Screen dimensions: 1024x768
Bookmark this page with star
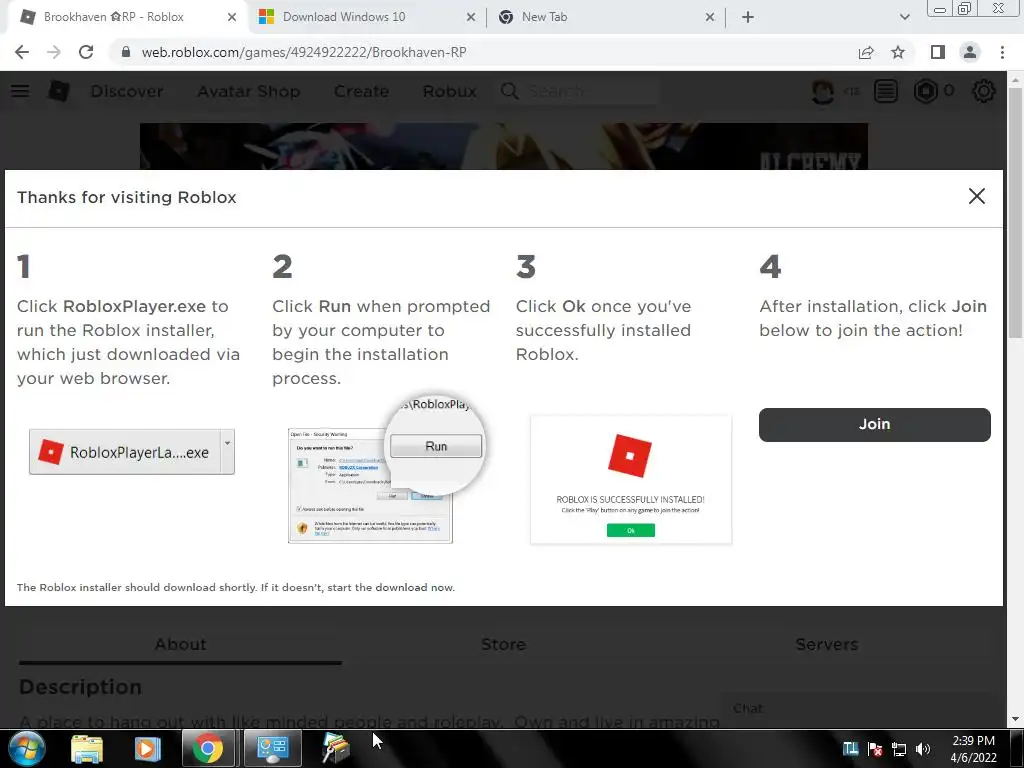898,52
